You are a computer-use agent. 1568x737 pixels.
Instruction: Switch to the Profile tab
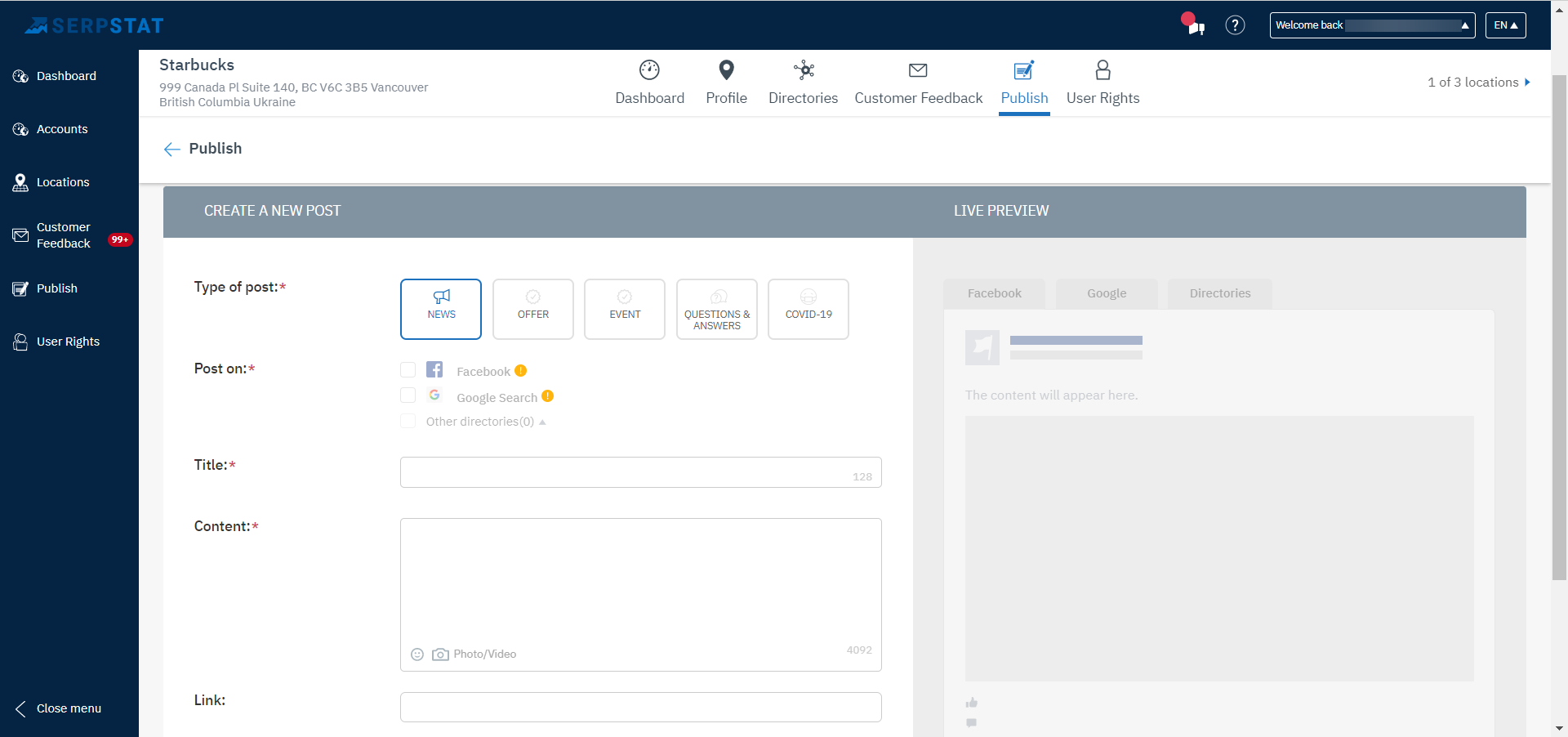[726, 83]
